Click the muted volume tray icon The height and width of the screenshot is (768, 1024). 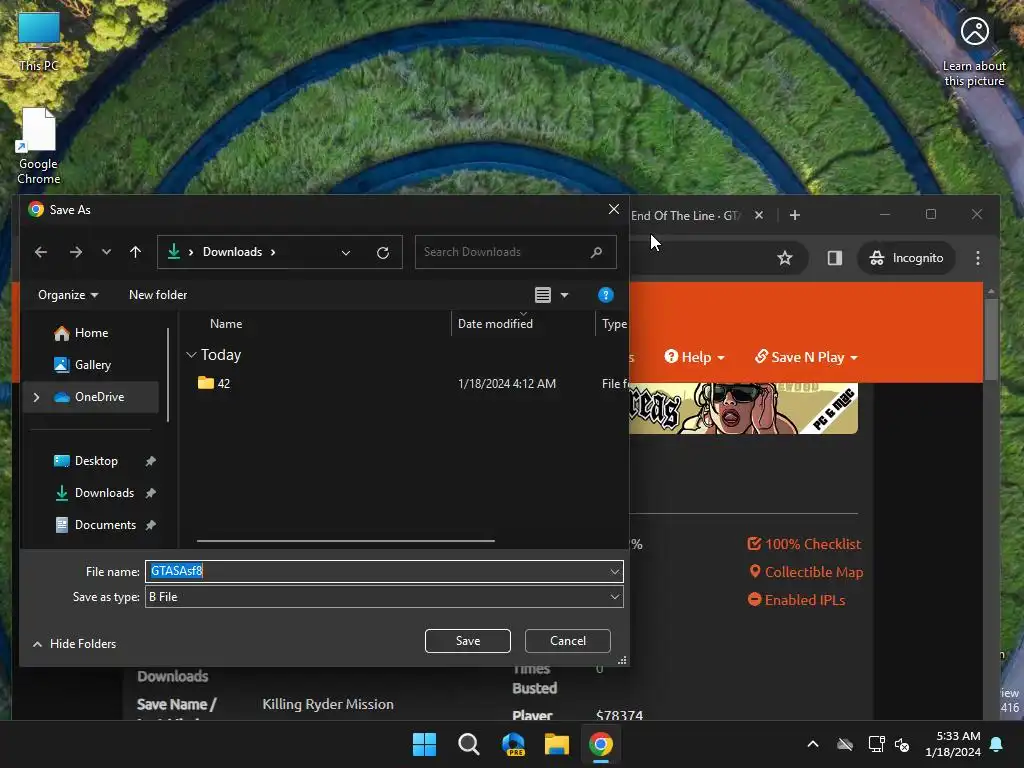click(902, 744)
